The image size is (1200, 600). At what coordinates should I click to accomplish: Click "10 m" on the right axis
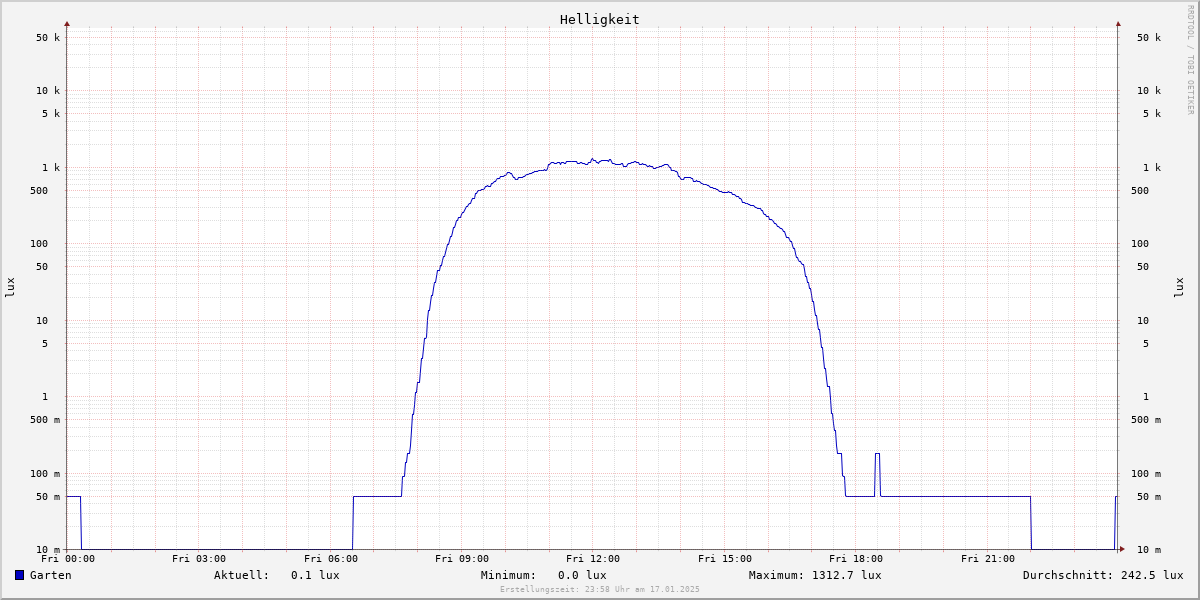(1149, 549)
